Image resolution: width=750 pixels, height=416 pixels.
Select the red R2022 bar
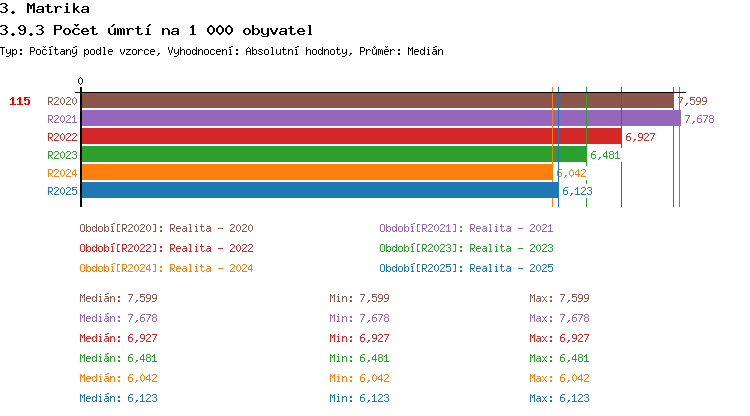(351, 137)
